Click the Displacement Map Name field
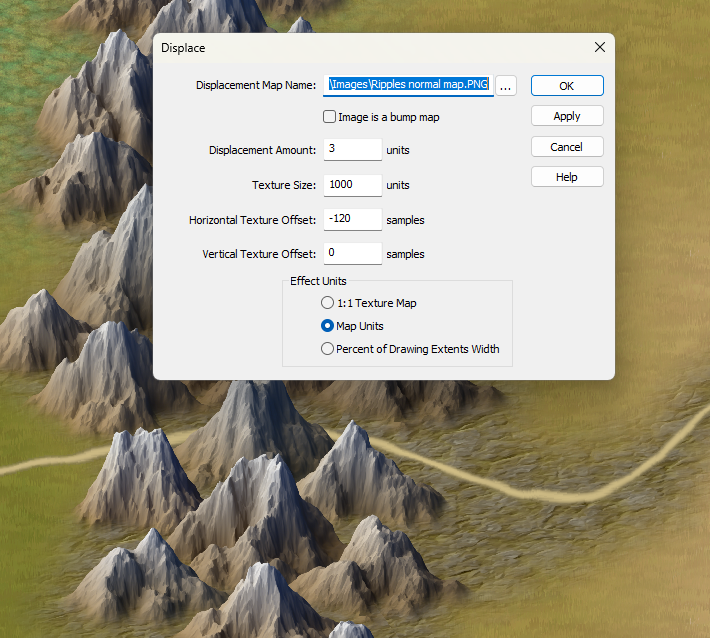The image size is (710, 638). point(408,85)
